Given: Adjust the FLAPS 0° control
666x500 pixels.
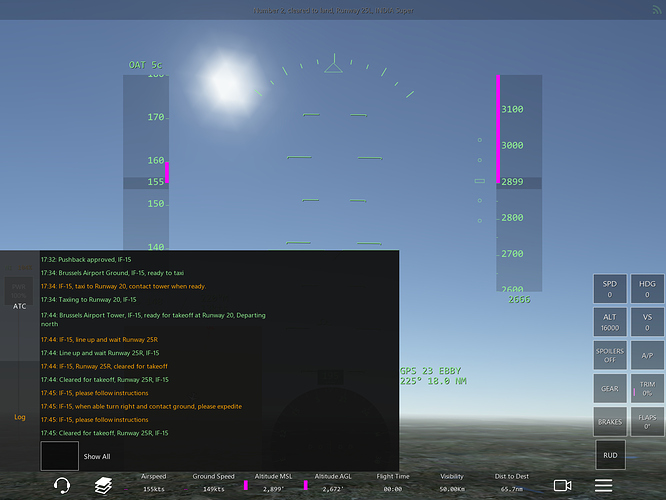Looking at the screenshot, I should (x=647, y=421).
